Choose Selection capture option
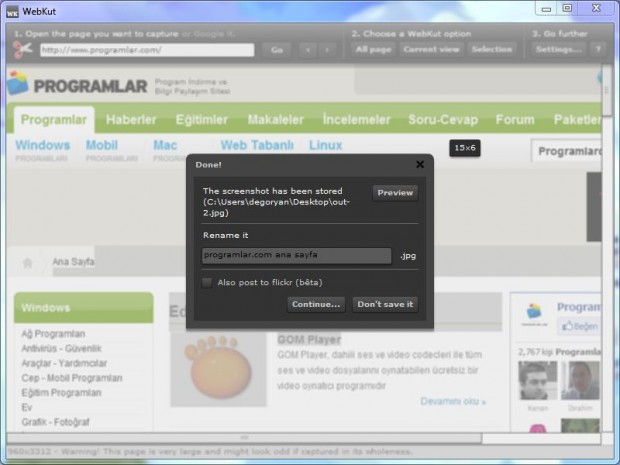The height and width of the screenshot is (465, 620). pyautogui.click(x=492, y=49)
